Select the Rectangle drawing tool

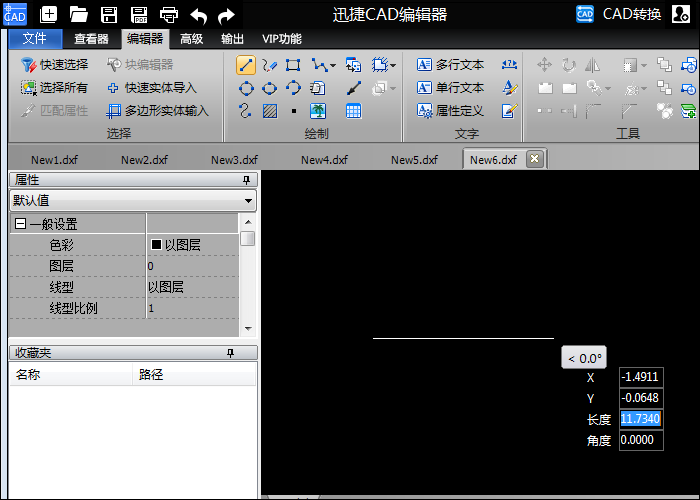click(x=293, y=65)
